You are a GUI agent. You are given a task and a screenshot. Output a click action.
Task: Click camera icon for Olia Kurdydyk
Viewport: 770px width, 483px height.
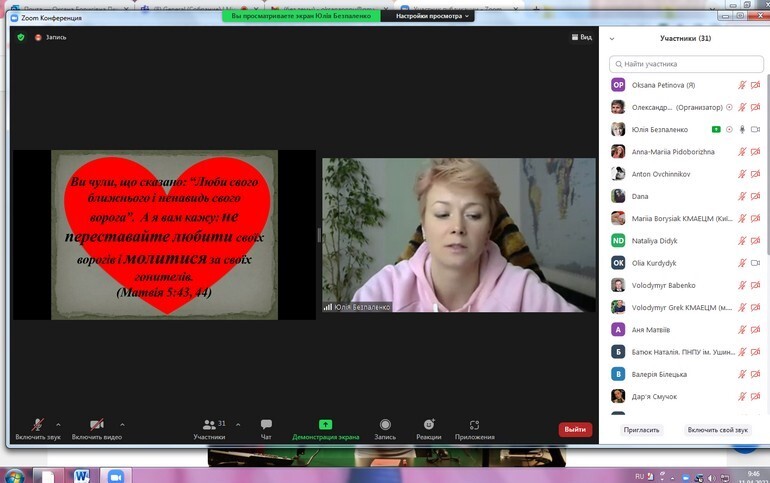point(755,263)
